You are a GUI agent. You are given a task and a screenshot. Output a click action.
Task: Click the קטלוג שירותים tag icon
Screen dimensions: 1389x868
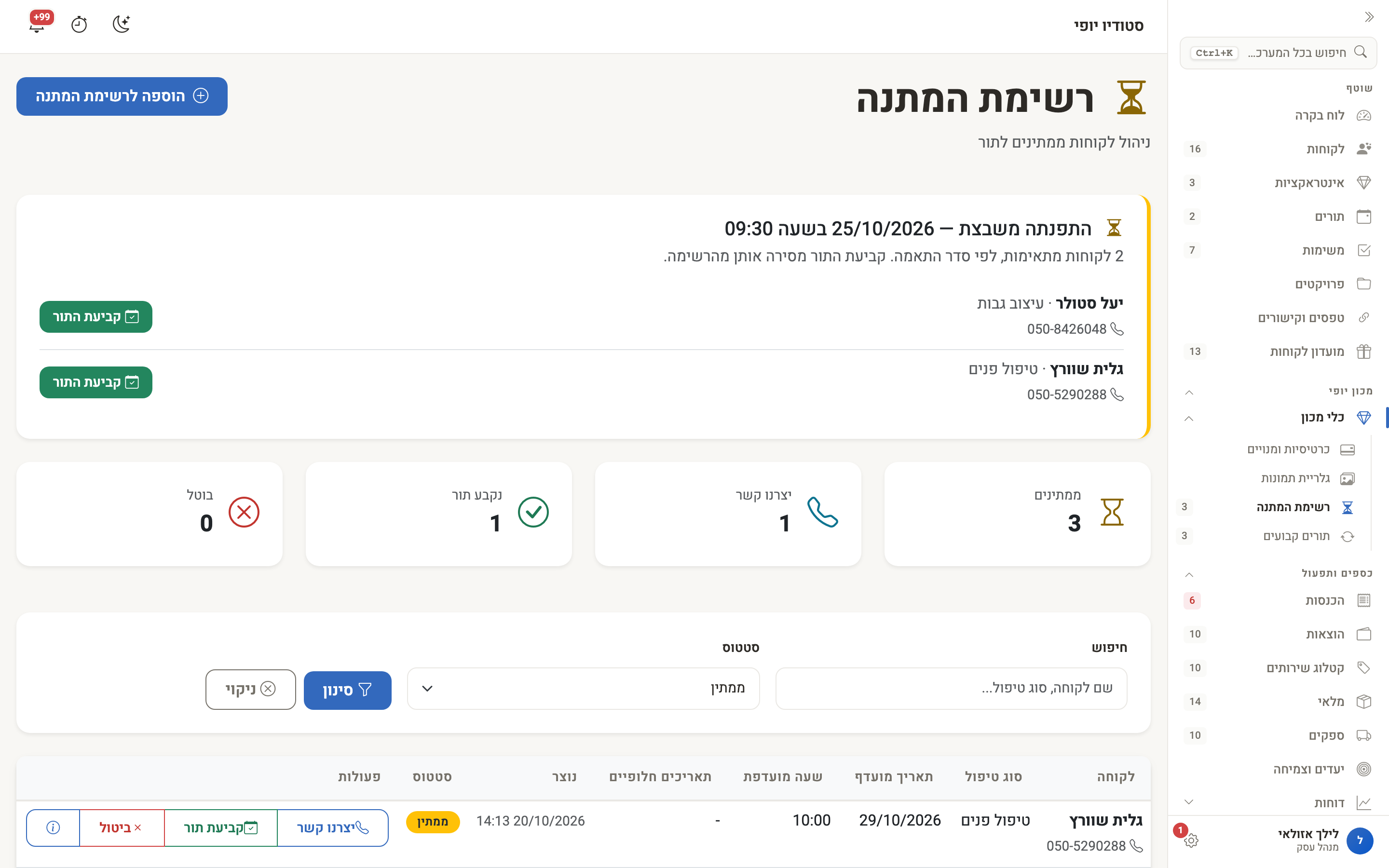coord(1364,668)
